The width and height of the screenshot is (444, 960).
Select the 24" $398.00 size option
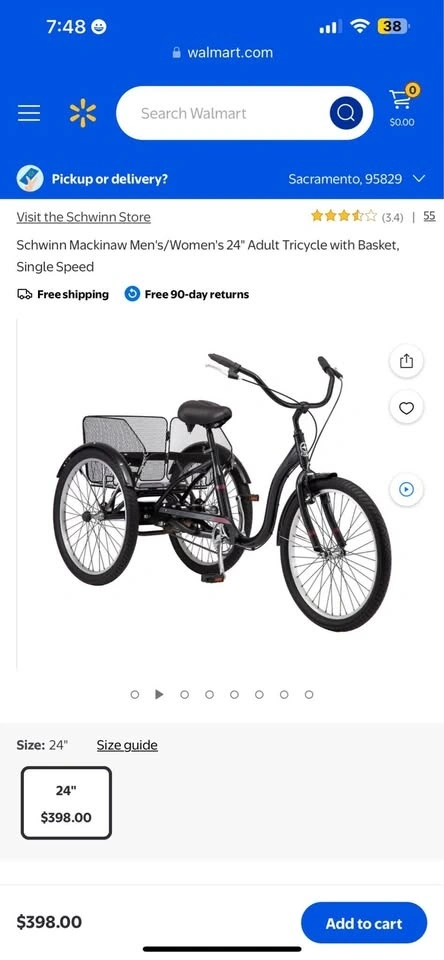pos(66,803)
